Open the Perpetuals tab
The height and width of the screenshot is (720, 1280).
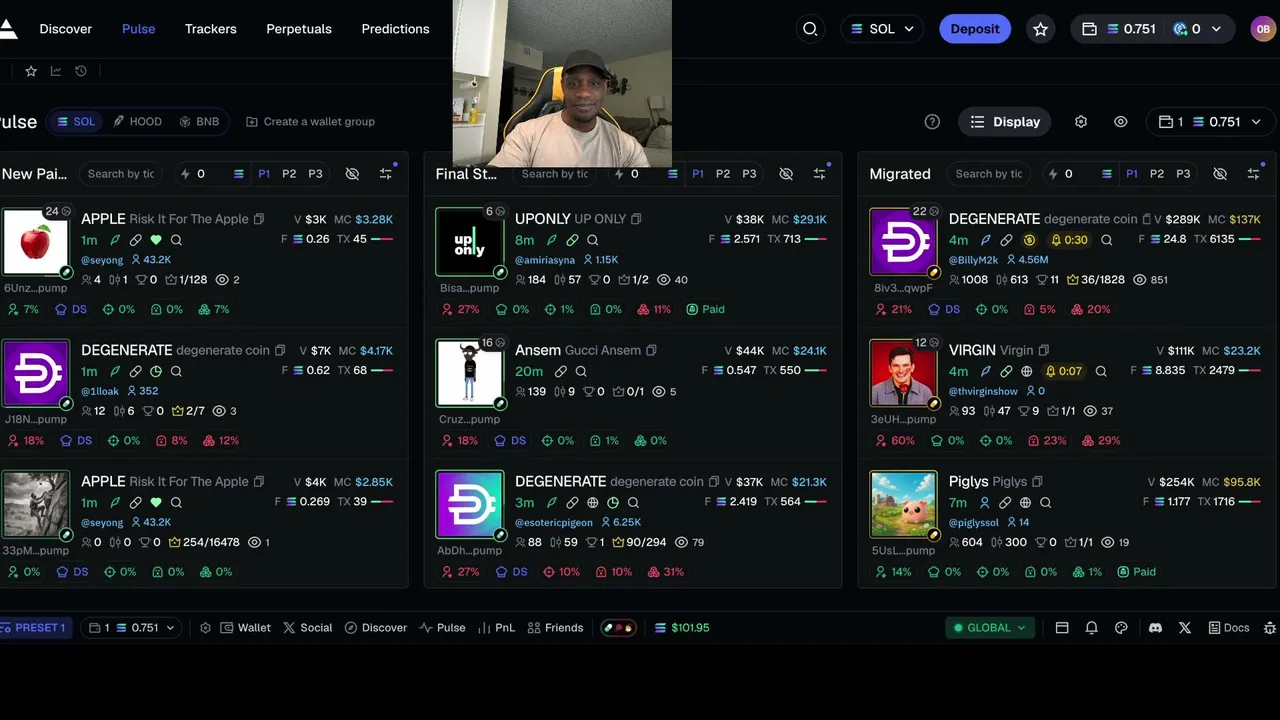click(299, 29)
